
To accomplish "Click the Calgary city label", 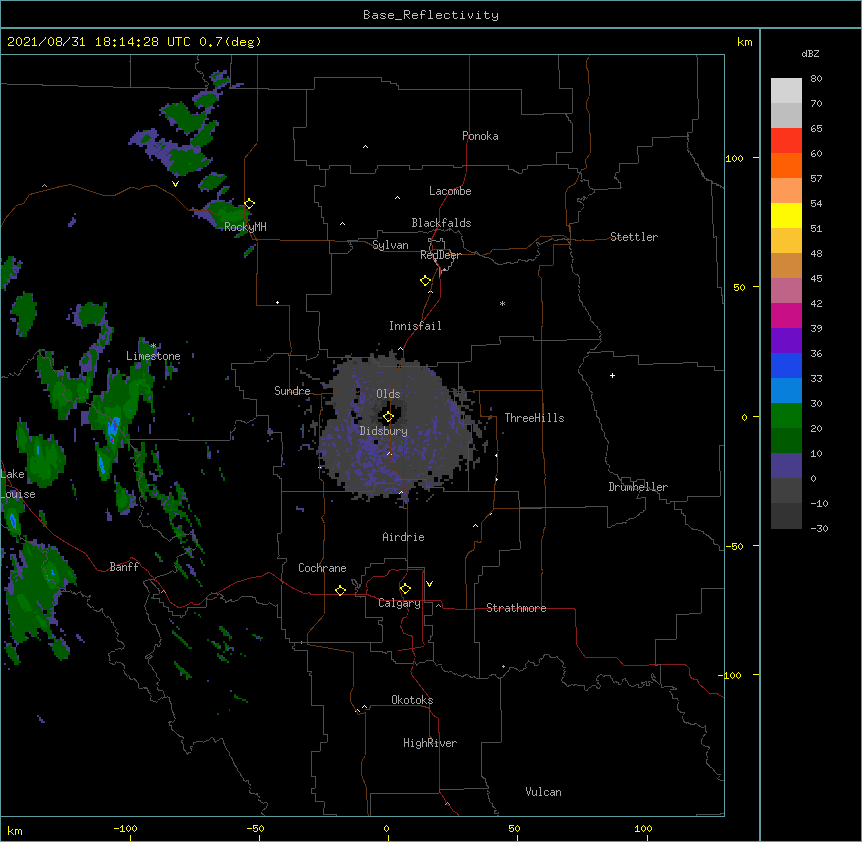I will [399, 603].
